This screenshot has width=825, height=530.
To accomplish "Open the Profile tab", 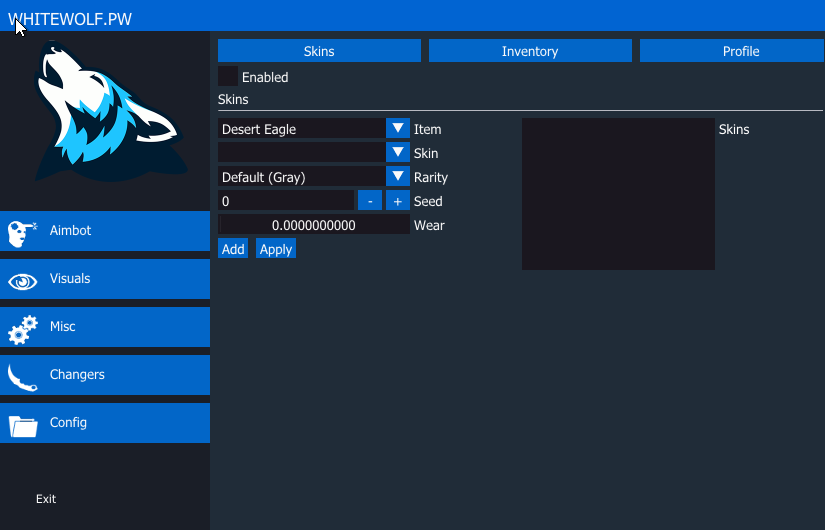I will click(x=741, y=51).
